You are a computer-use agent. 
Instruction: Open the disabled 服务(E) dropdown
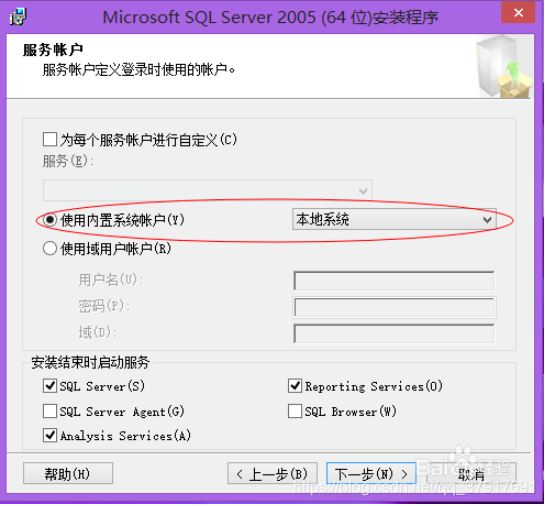[x=208, y=190]
